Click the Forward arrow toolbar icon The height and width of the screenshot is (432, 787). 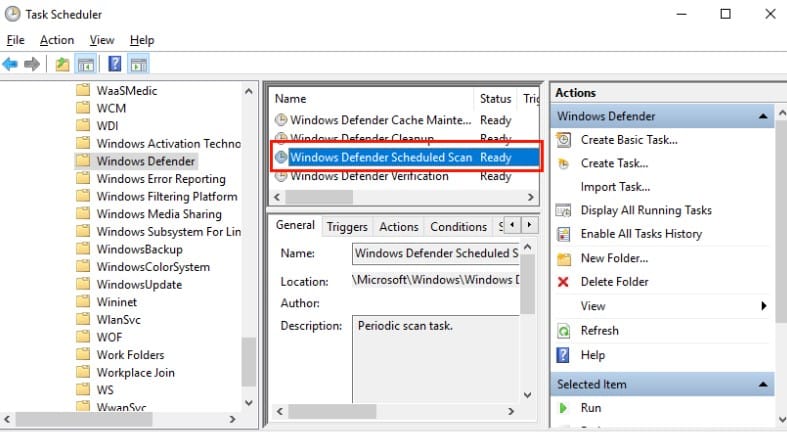32,64
